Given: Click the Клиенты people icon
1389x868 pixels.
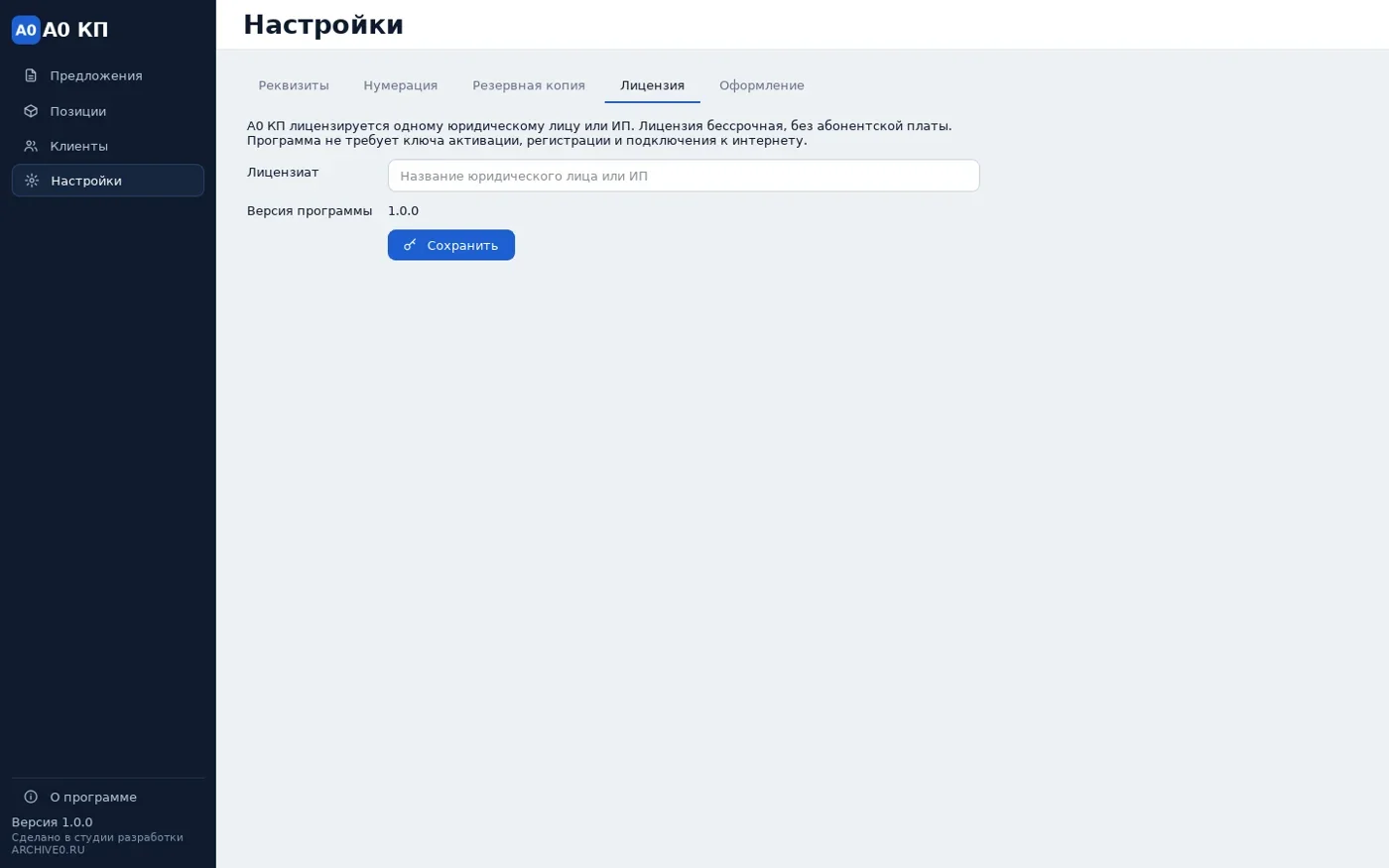Looking at the screenshot, I should pyautogui.click(x=31, y=146).
